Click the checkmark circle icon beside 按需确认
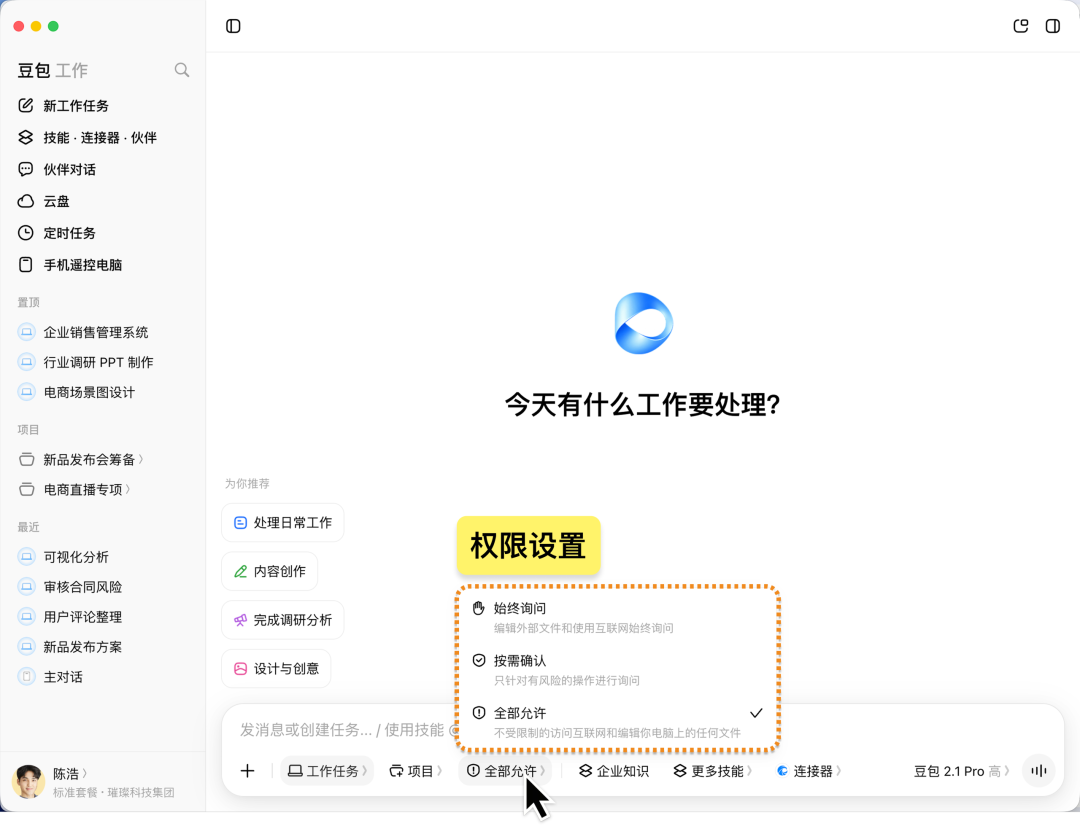 click(479, 660)
